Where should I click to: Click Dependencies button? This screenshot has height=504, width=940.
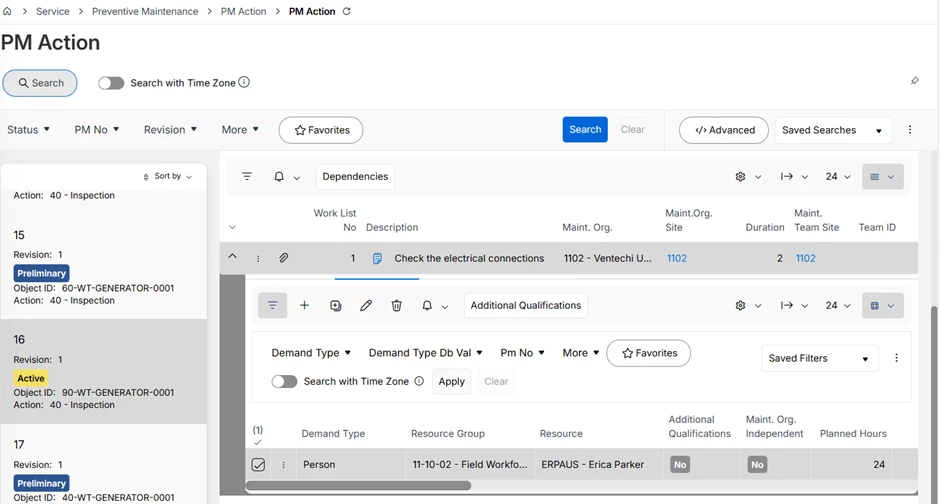355,177
